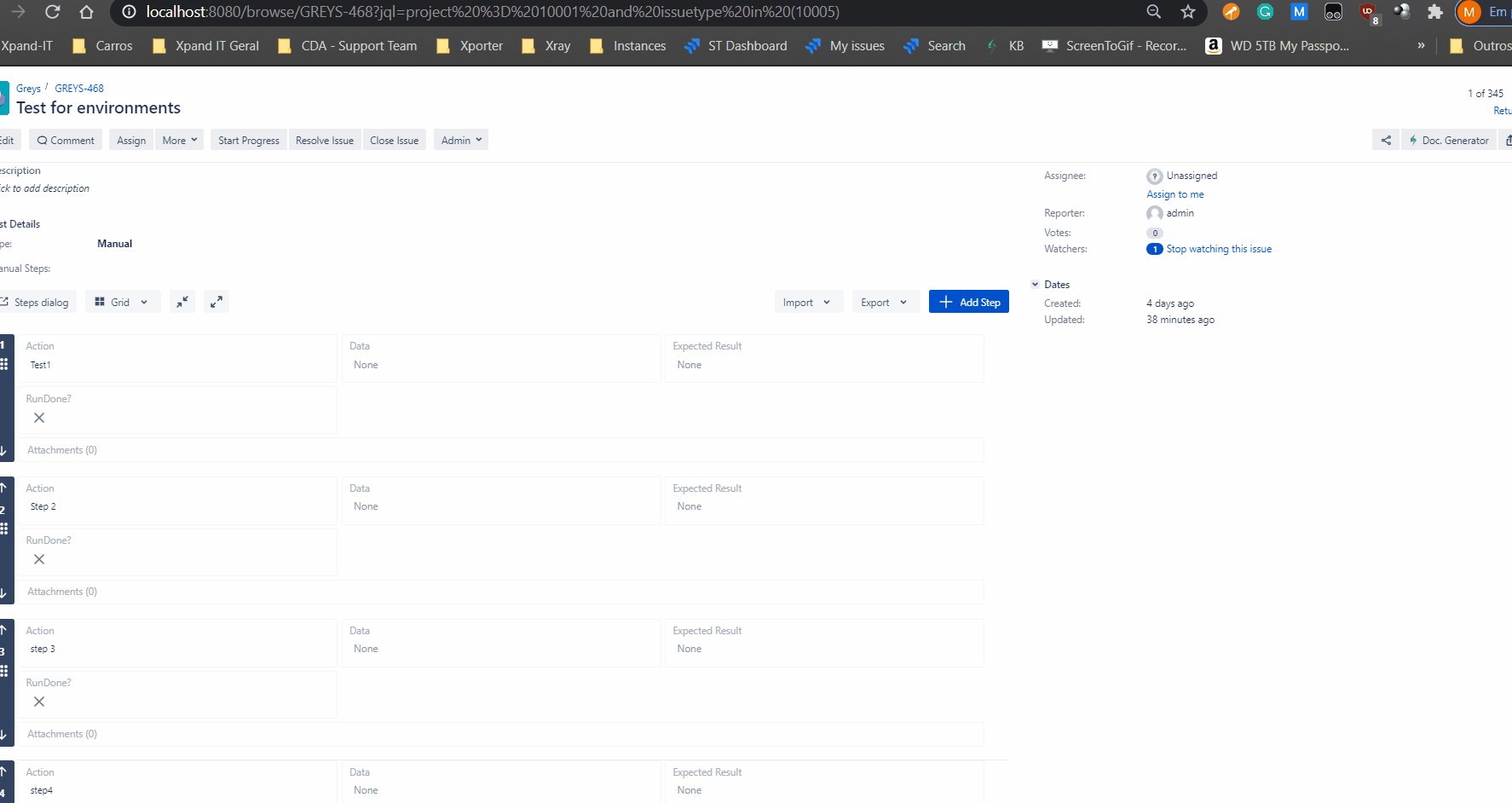Open the uBlock Origin extension icon

[x=1369, y=13]
